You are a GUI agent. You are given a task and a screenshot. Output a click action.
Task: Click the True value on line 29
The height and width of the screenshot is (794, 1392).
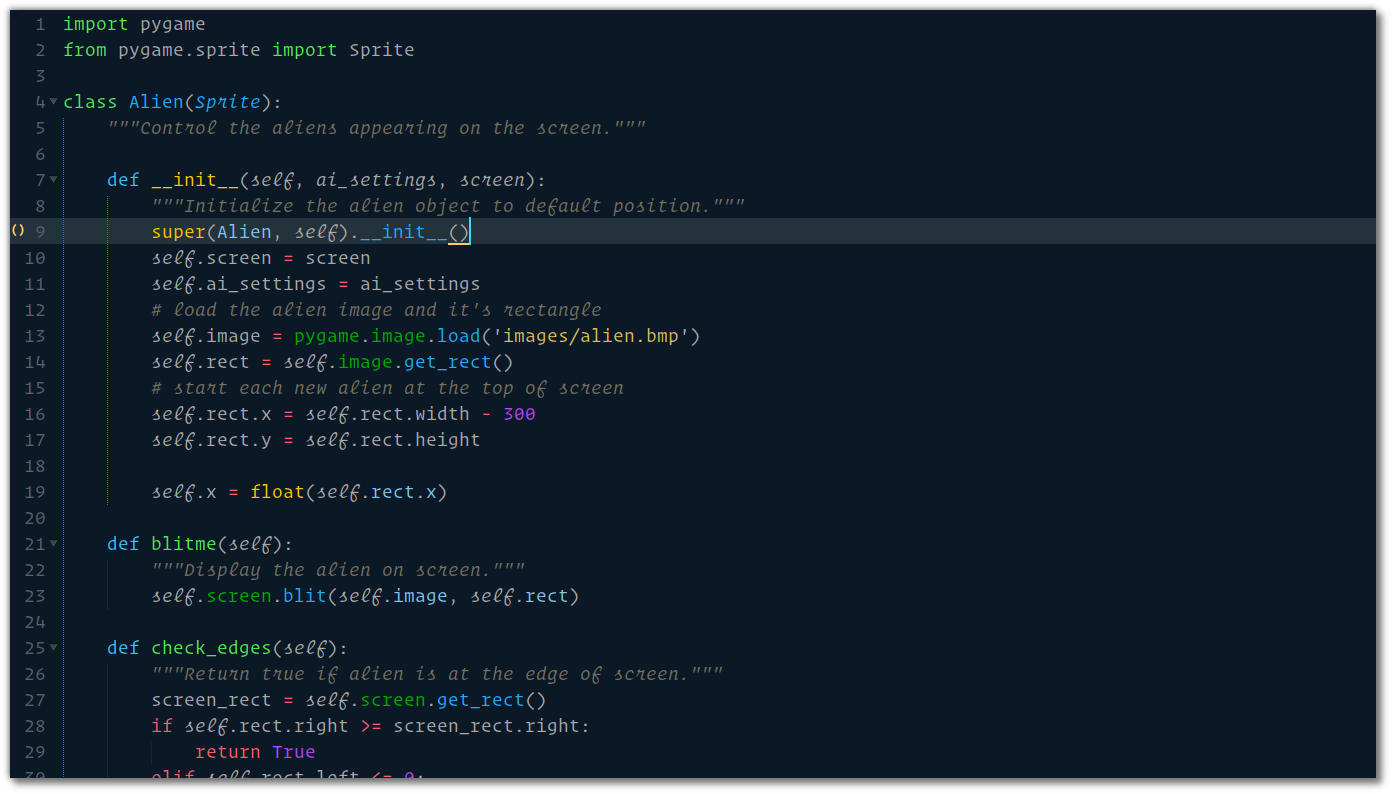pyautogui.click(x=294, y=752)
